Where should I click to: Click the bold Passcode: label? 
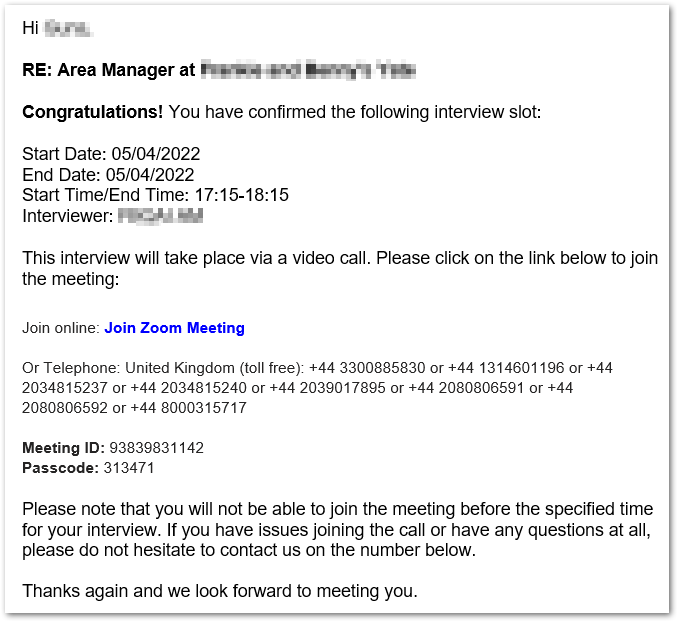(59, 467)
